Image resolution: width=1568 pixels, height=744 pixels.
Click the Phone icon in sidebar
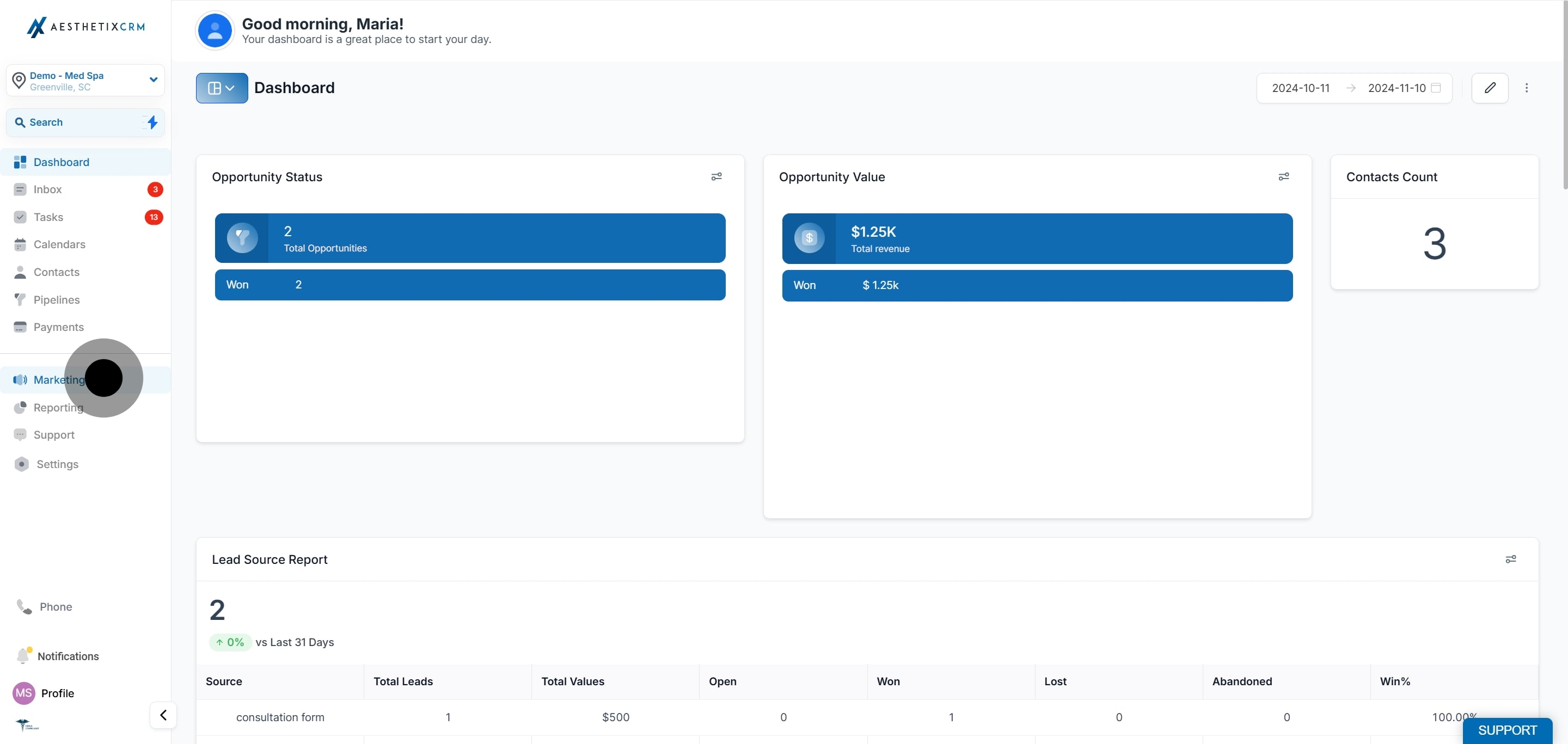coord(24,606)
